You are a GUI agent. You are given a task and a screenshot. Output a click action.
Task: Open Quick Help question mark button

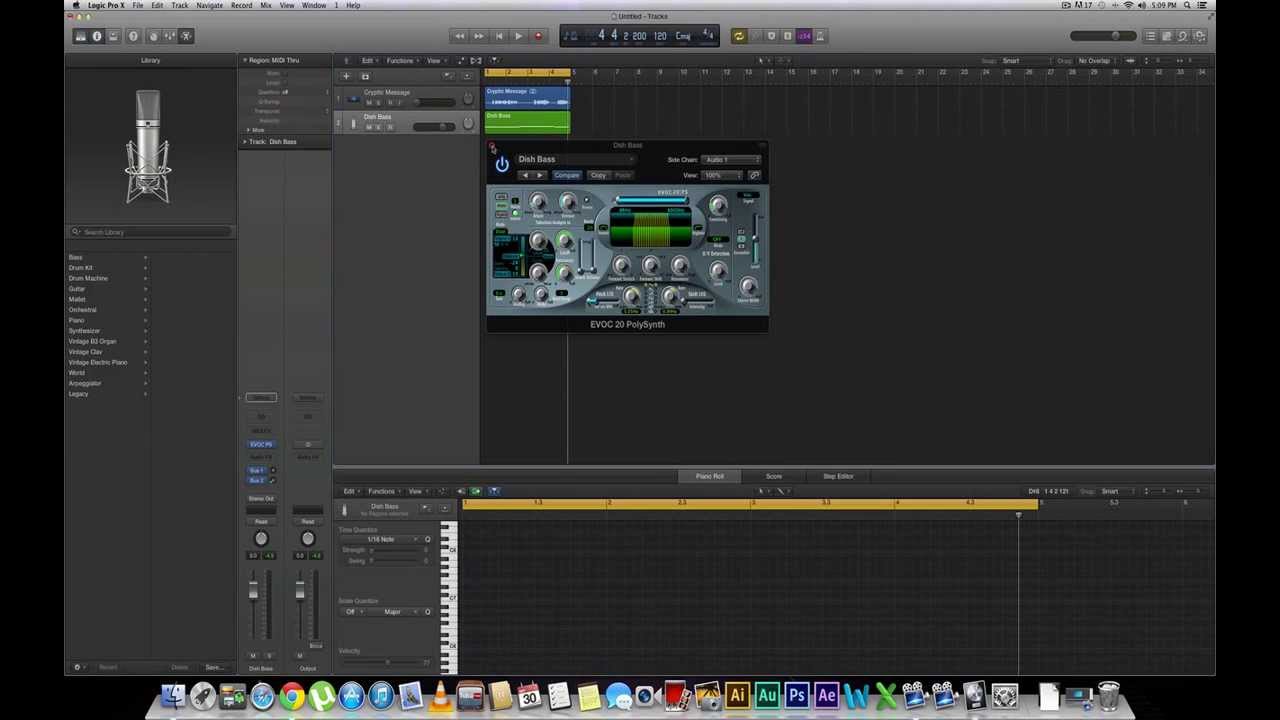[x=133, y=36]
